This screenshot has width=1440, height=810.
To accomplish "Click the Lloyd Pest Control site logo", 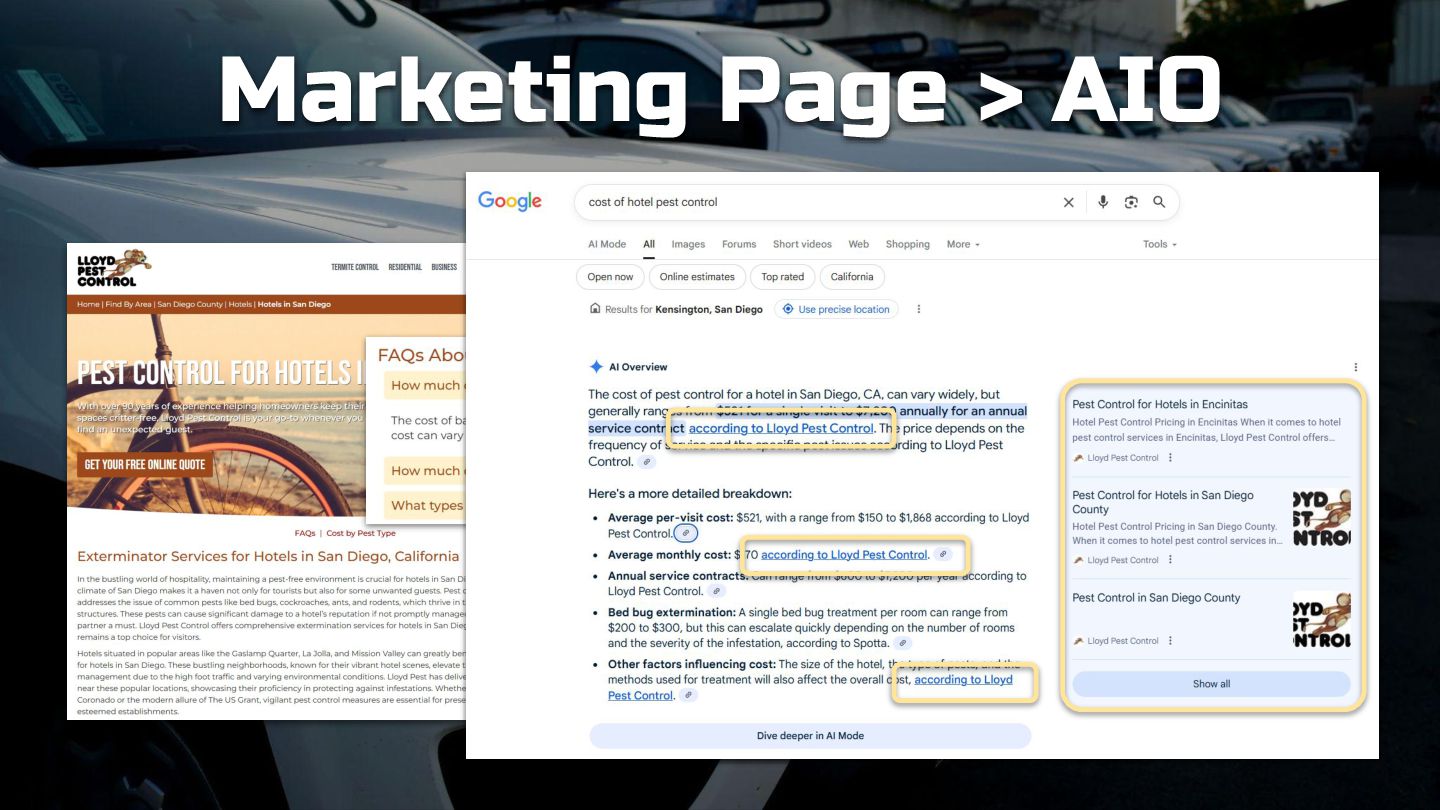I will coord(112,268).
